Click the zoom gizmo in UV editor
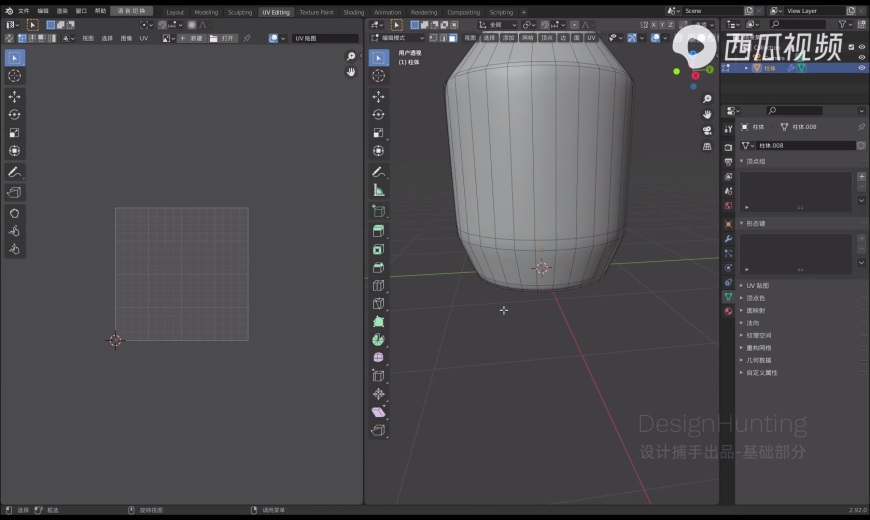870x520 pixels. click(x=351, y=57)
